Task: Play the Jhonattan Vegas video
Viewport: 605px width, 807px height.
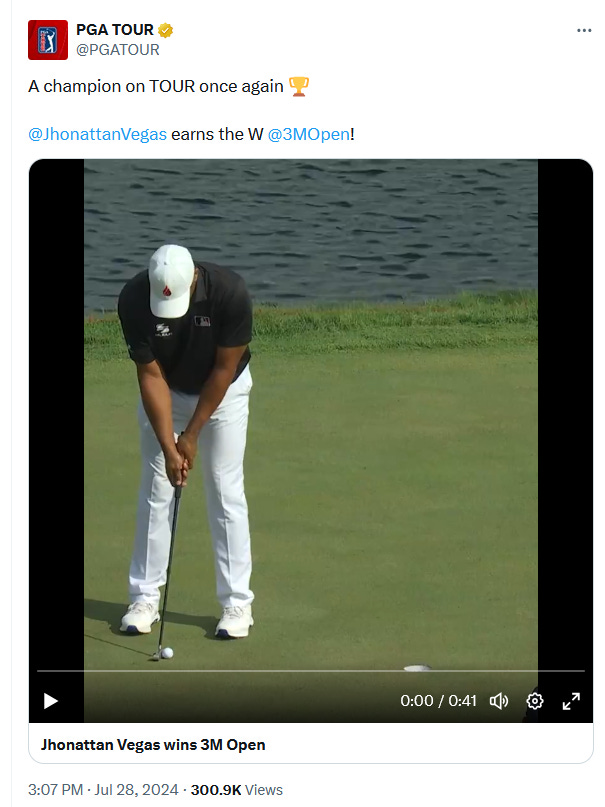Action: pyautogui.click(x=50, y=701)
